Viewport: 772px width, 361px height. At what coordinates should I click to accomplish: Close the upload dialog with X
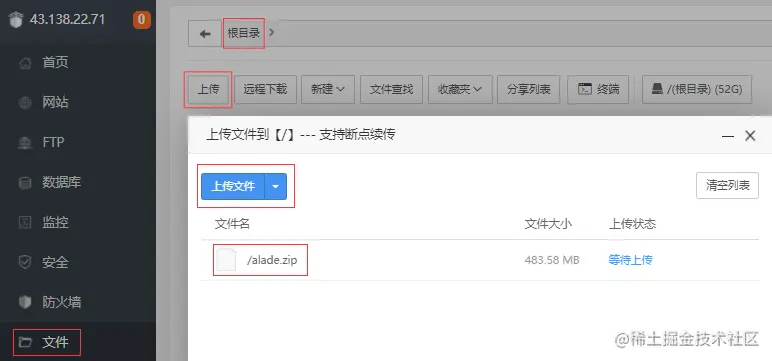pos(750,136)
